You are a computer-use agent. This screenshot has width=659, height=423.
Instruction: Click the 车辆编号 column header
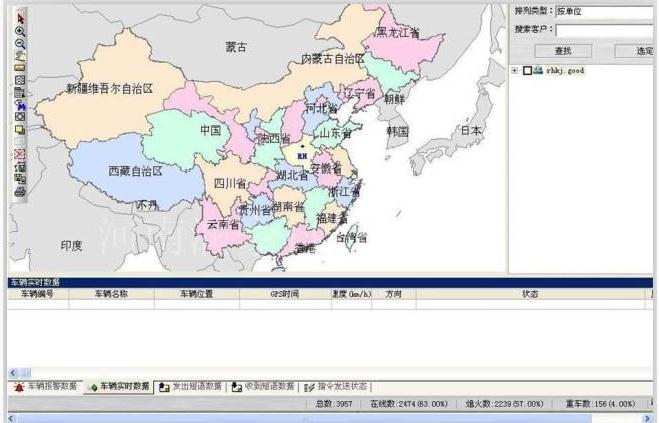[37, 295]
